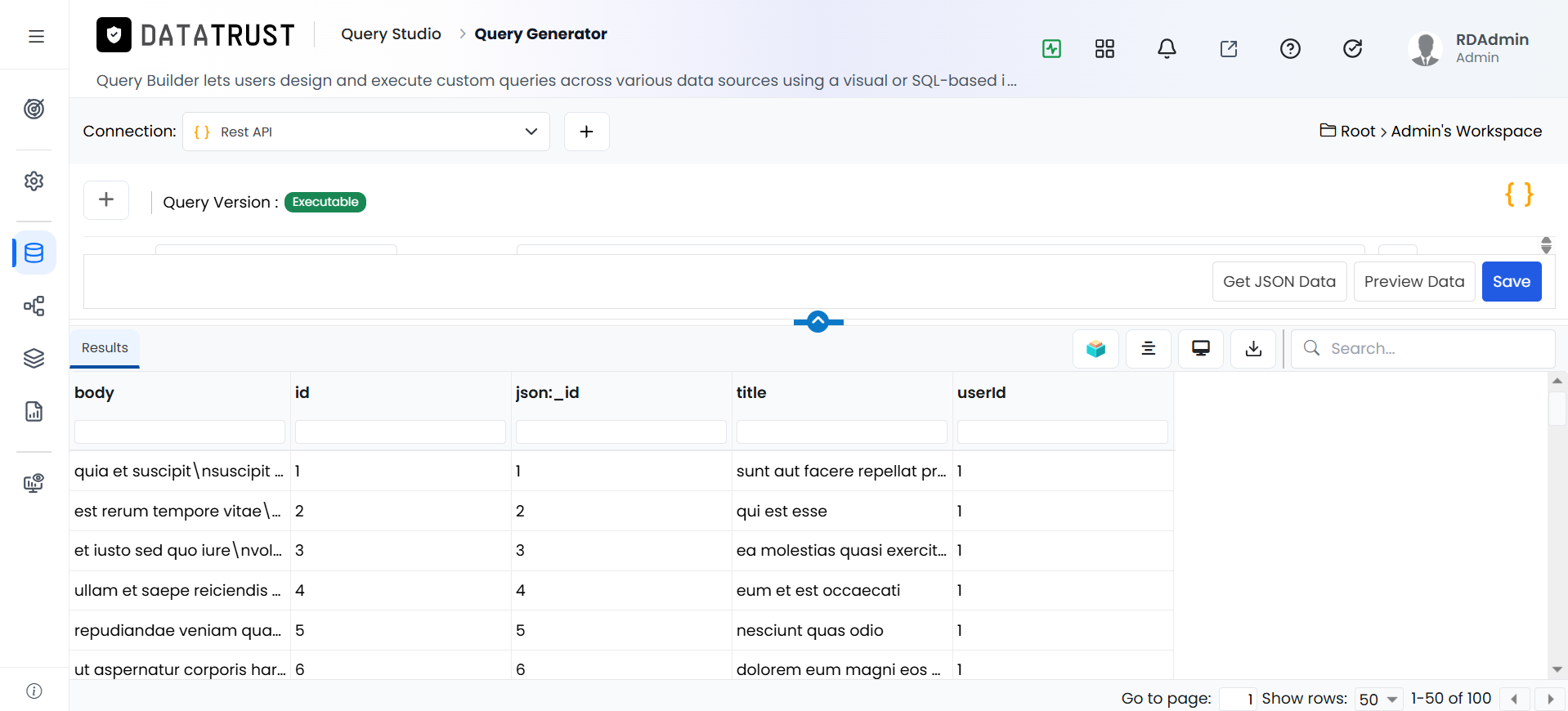1568x711 pixels.
Task: Open the Show rows 50 dropdown
Action: coord(1378,700)
